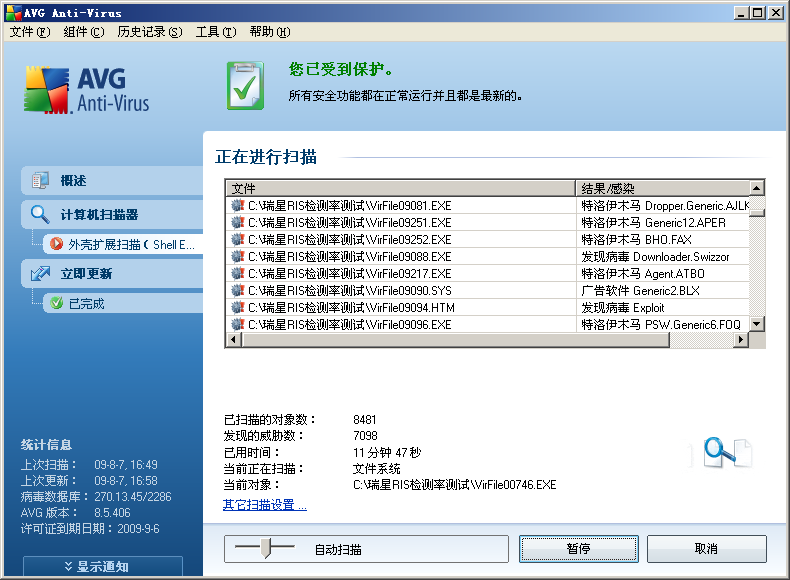Open the 计算机扫描器 section
Viewport: 790px width, 580px height.
[112, 214]
